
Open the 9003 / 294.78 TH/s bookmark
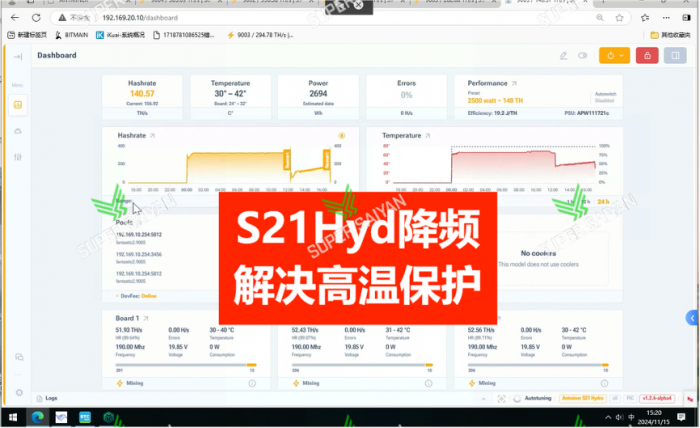pyautogui.click(x=260, y=35)
